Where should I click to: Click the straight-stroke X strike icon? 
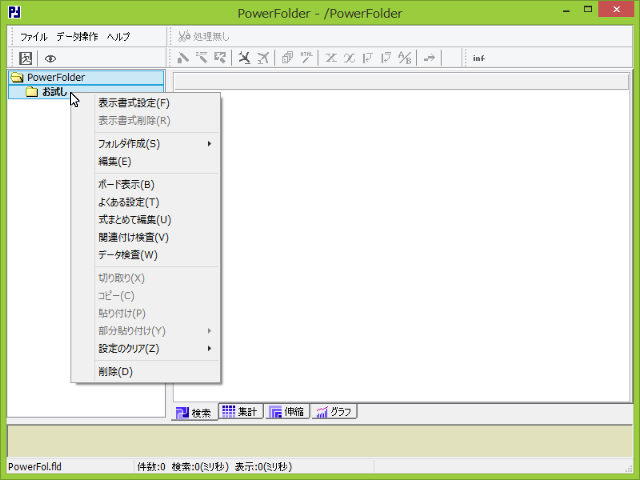(x=331, y=58)
